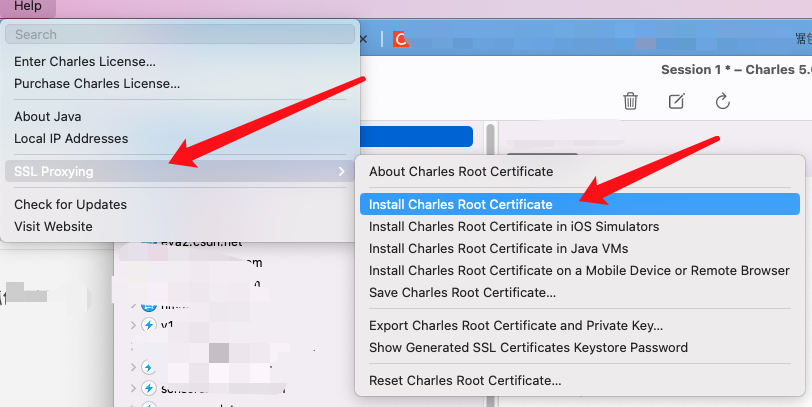Expand the SSL Proxying submenu arrow
This screenshot has width=812, height=407.
[341, 171]
